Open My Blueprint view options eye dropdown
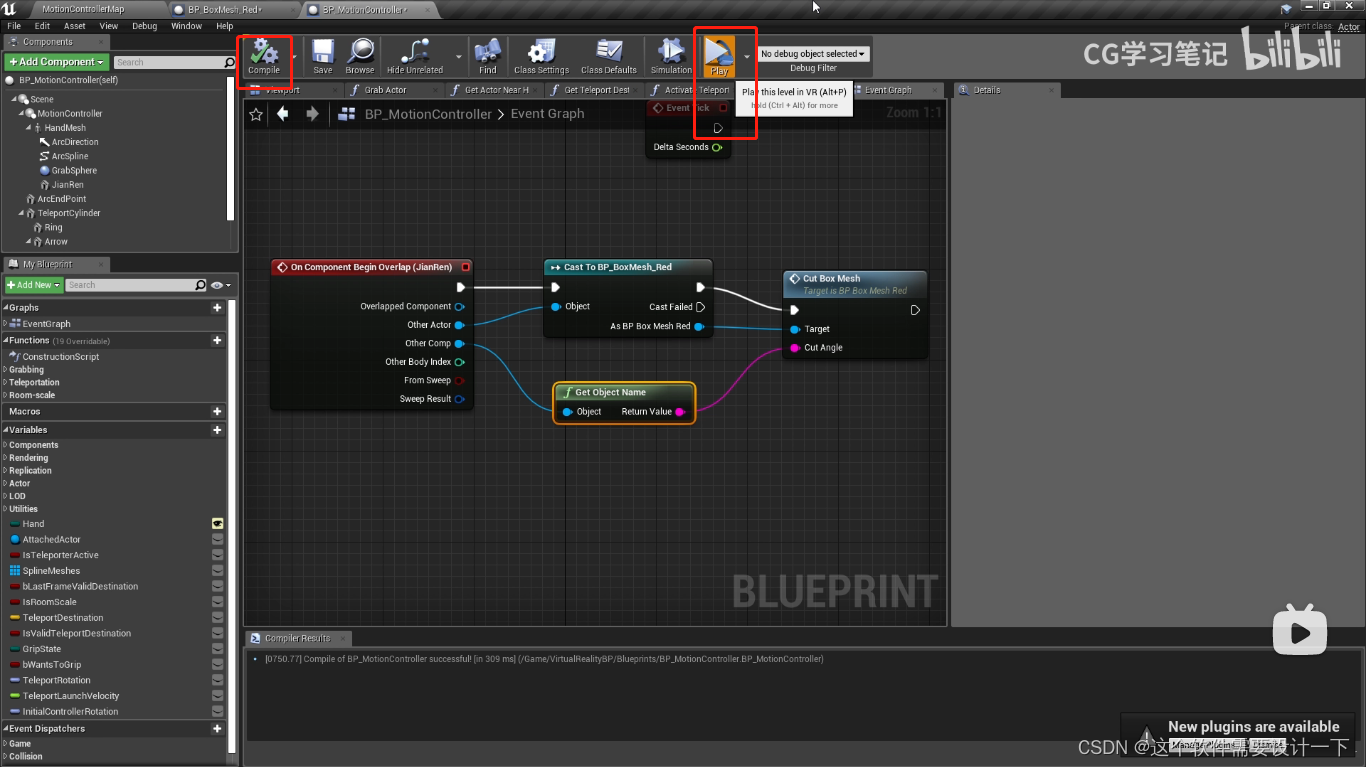The image size is (1366, 767). coord(220,285)
